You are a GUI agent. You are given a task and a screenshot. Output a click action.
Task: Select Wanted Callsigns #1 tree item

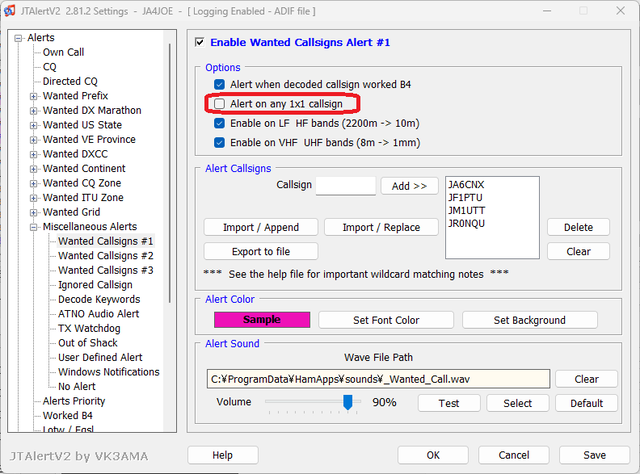click(x=106, y=241)
